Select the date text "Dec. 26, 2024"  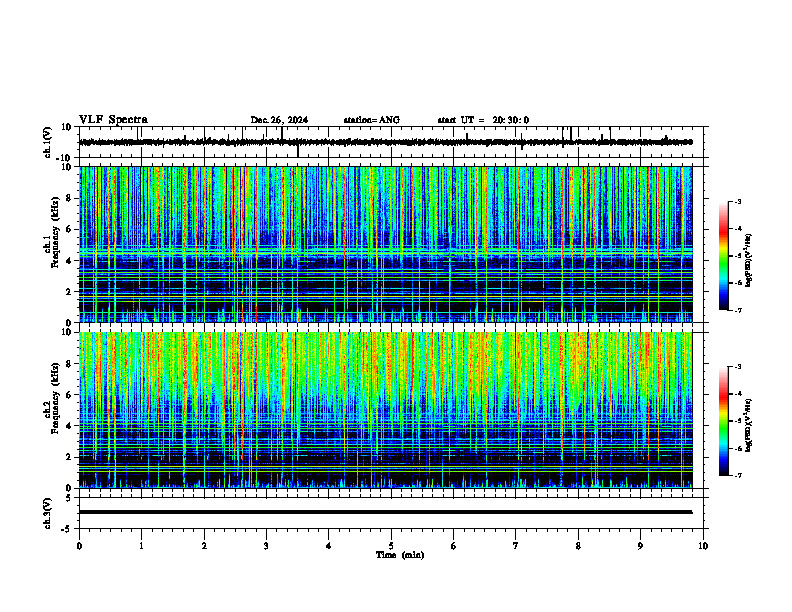point(279,120)
